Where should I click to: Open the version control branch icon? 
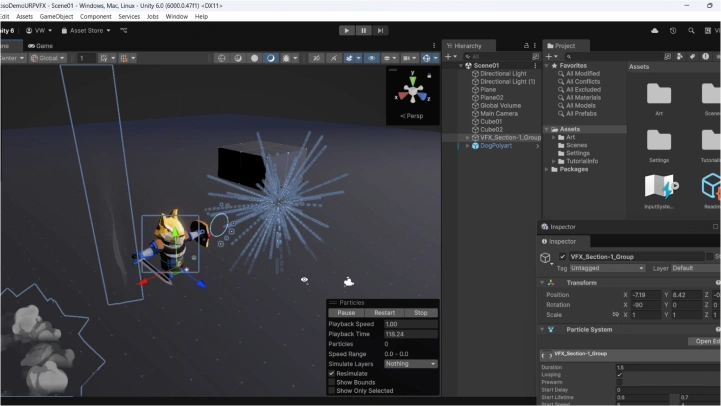point(124,30)
